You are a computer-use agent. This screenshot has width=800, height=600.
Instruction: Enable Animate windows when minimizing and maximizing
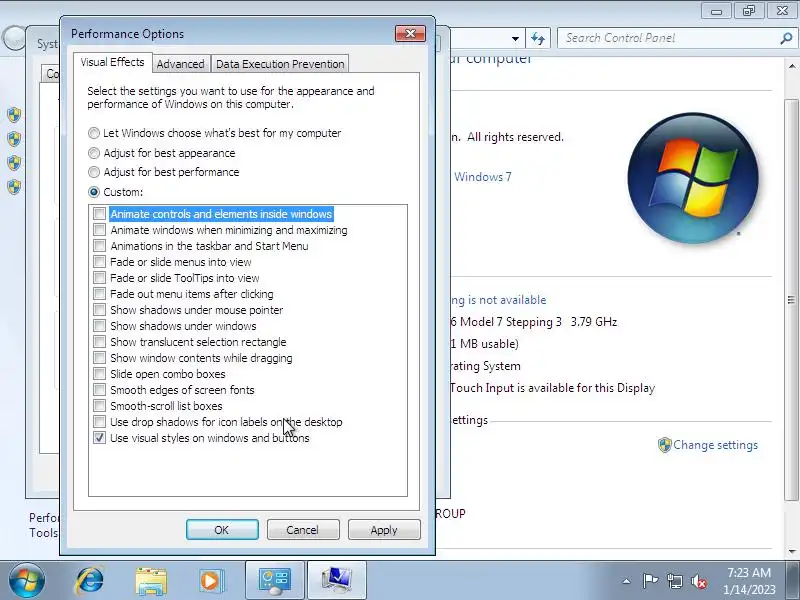click(x=99, y=230)
